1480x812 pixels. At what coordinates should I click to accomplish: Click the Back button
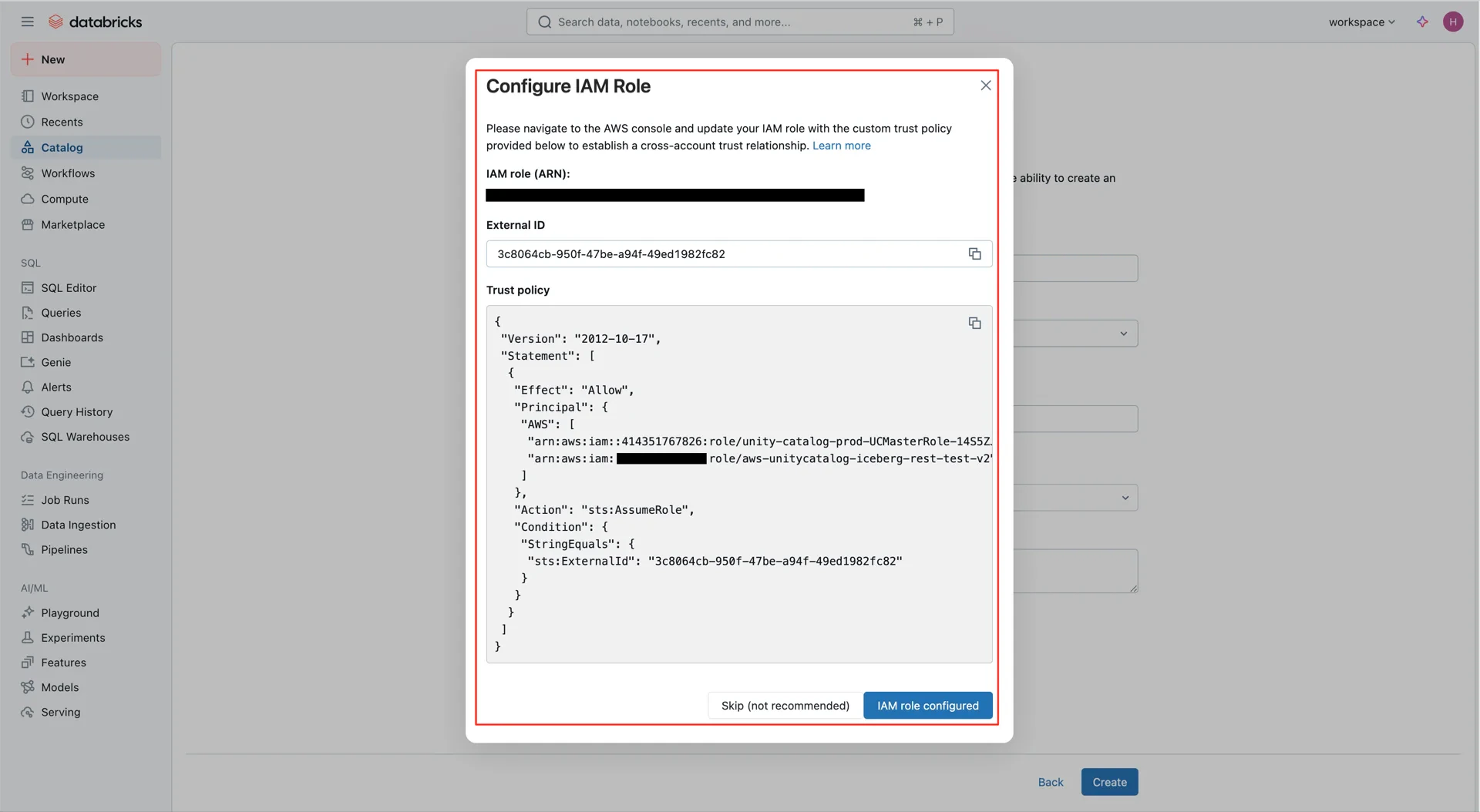coord(1050,782)
